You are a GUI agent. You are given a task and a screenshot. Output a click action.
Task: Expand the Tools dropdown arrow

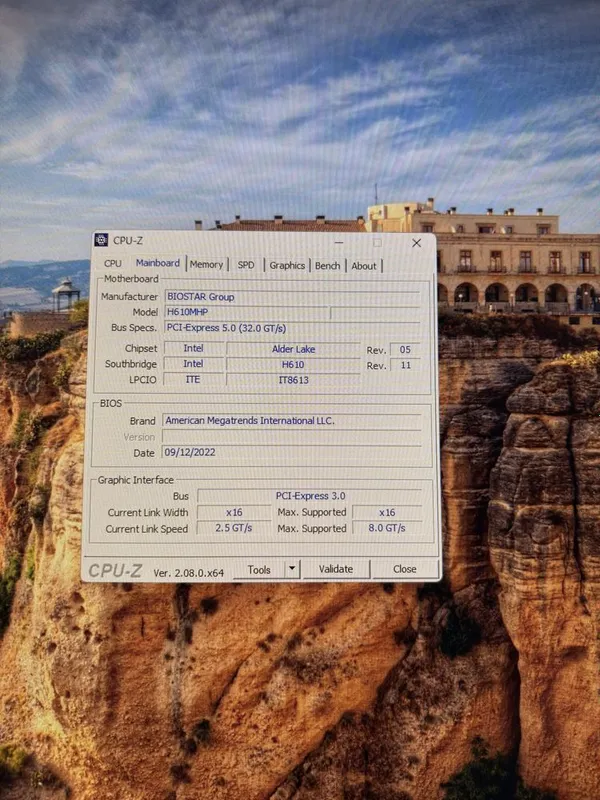(x=292, y=569)
